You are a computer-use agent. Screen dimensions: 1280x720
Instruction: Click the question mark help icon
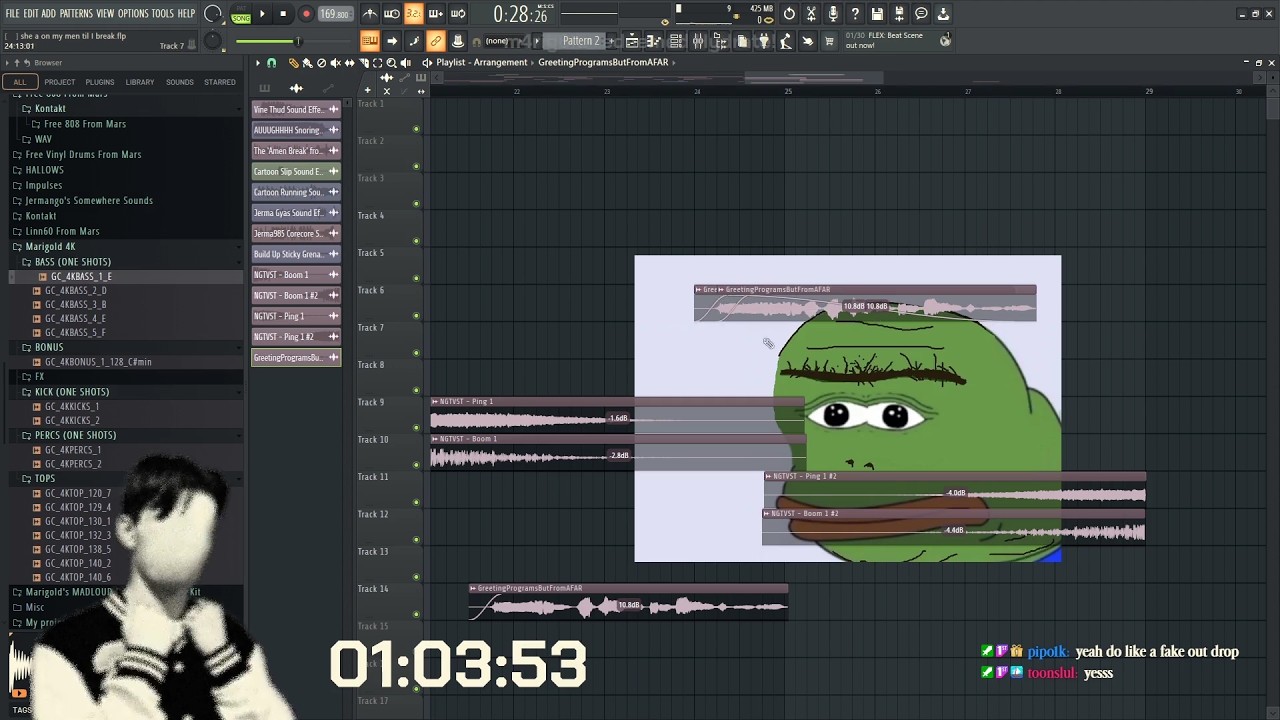click(x=855, y=14)
